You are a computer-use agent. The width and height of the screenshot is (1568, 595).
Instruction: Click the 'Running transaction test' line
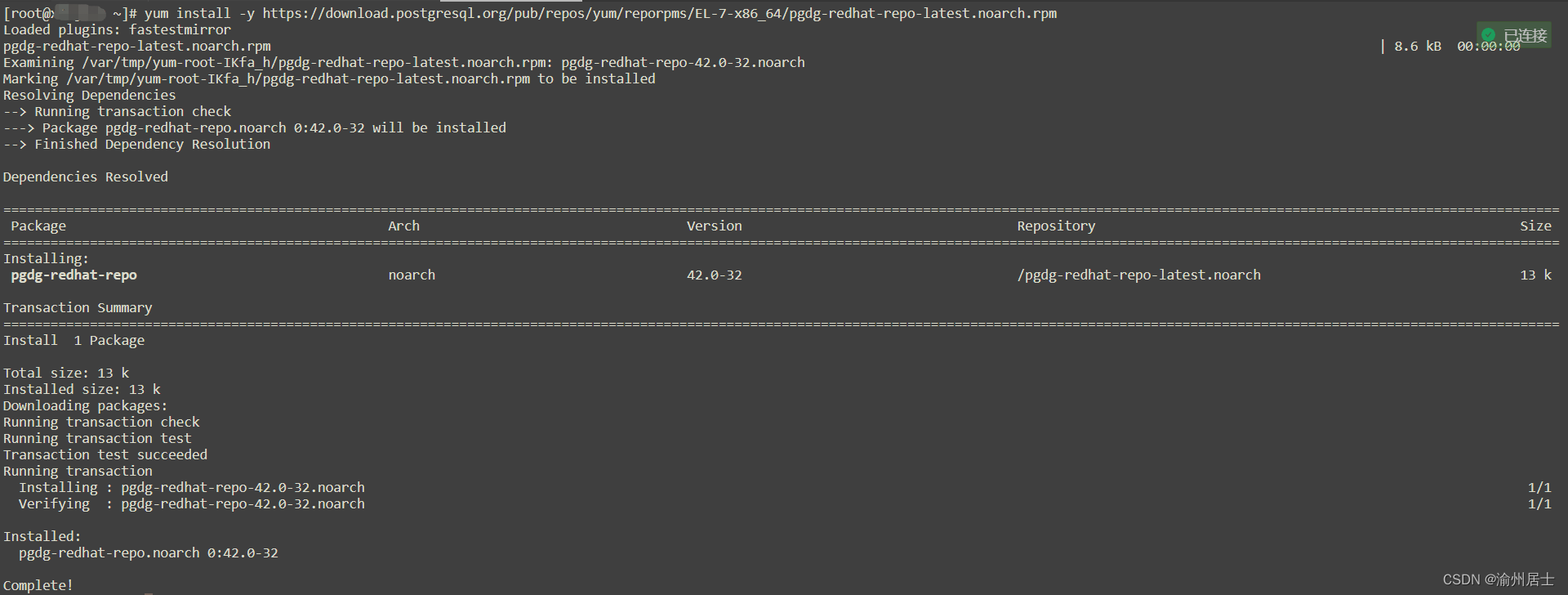click(x=97, y=438)
